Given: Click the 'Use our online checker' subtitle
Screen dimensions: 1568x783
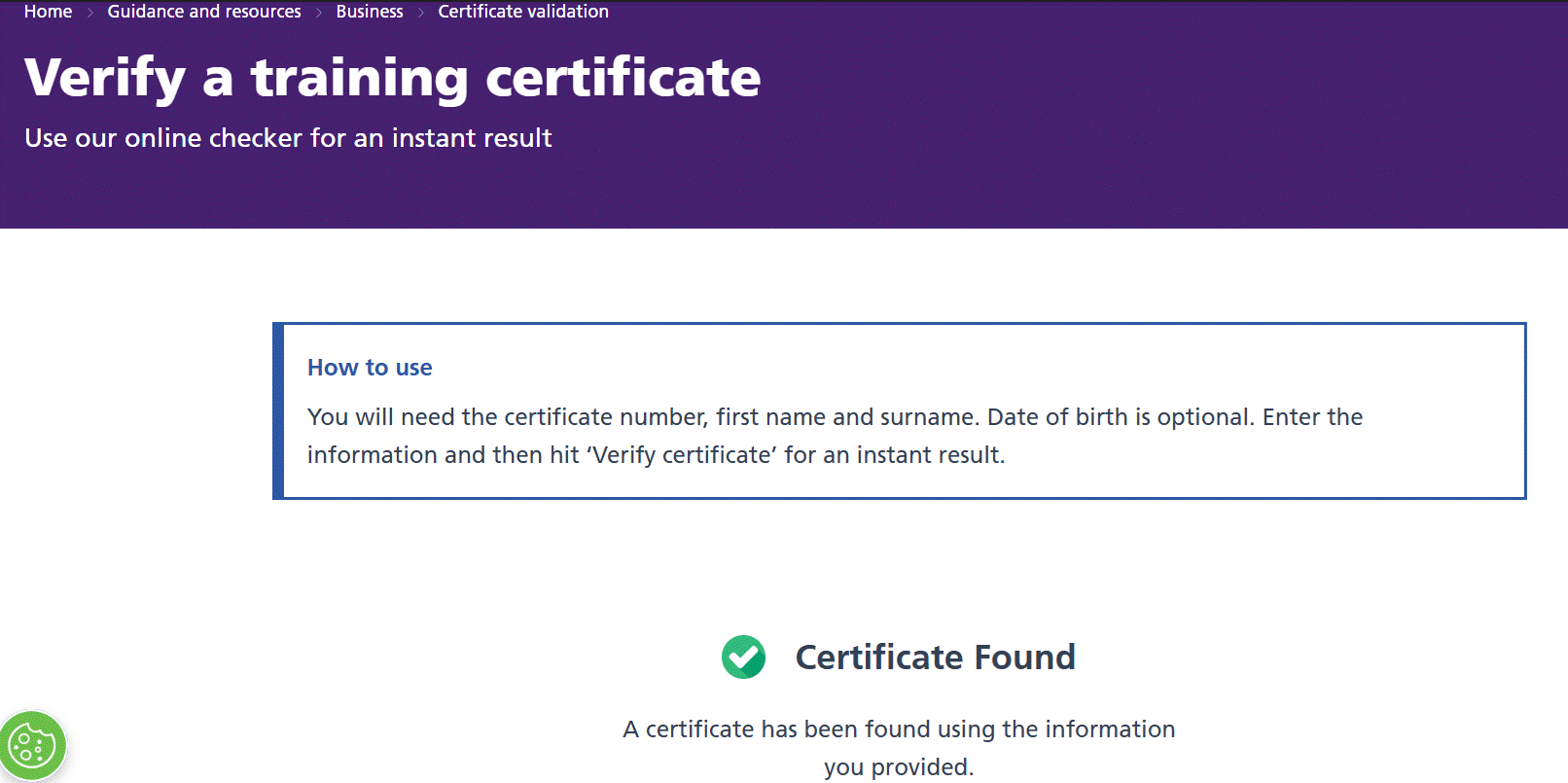Looking at the screenshot, I should [288, 138].
